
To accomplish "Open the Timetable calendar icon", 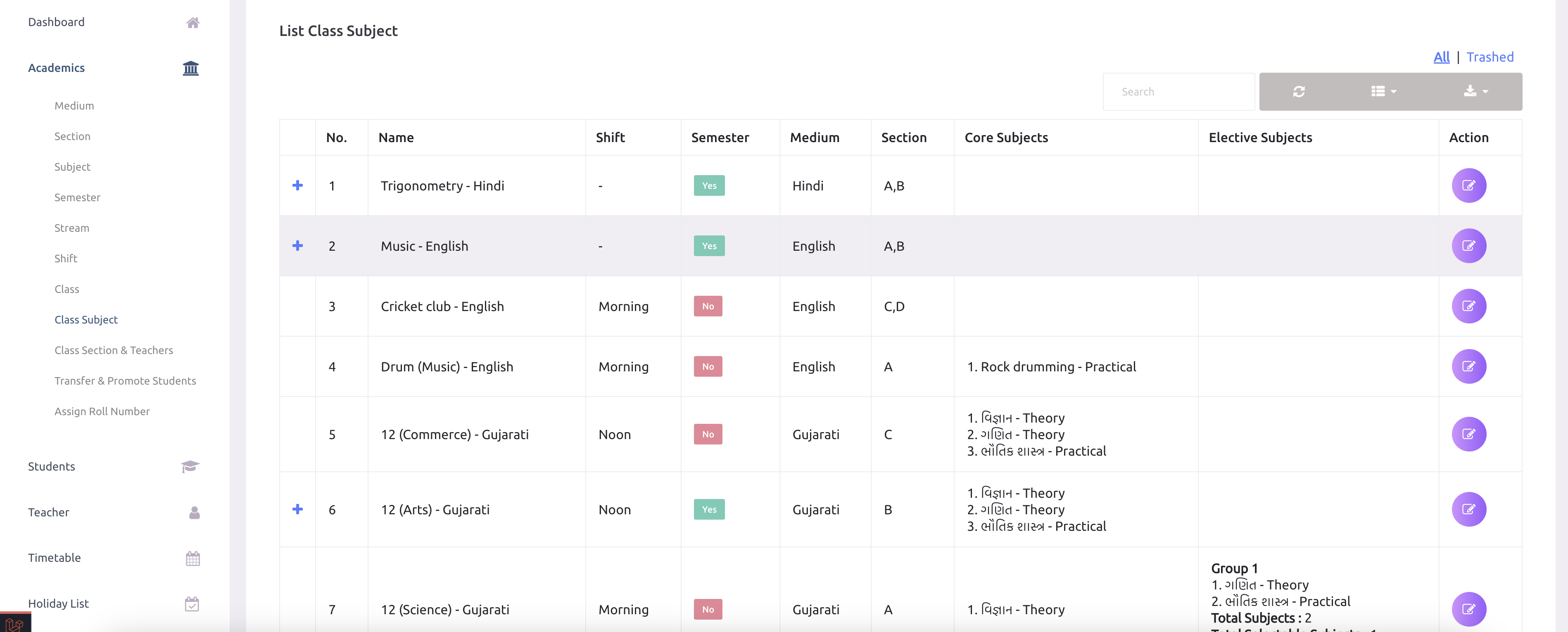I will click(192, 558).
